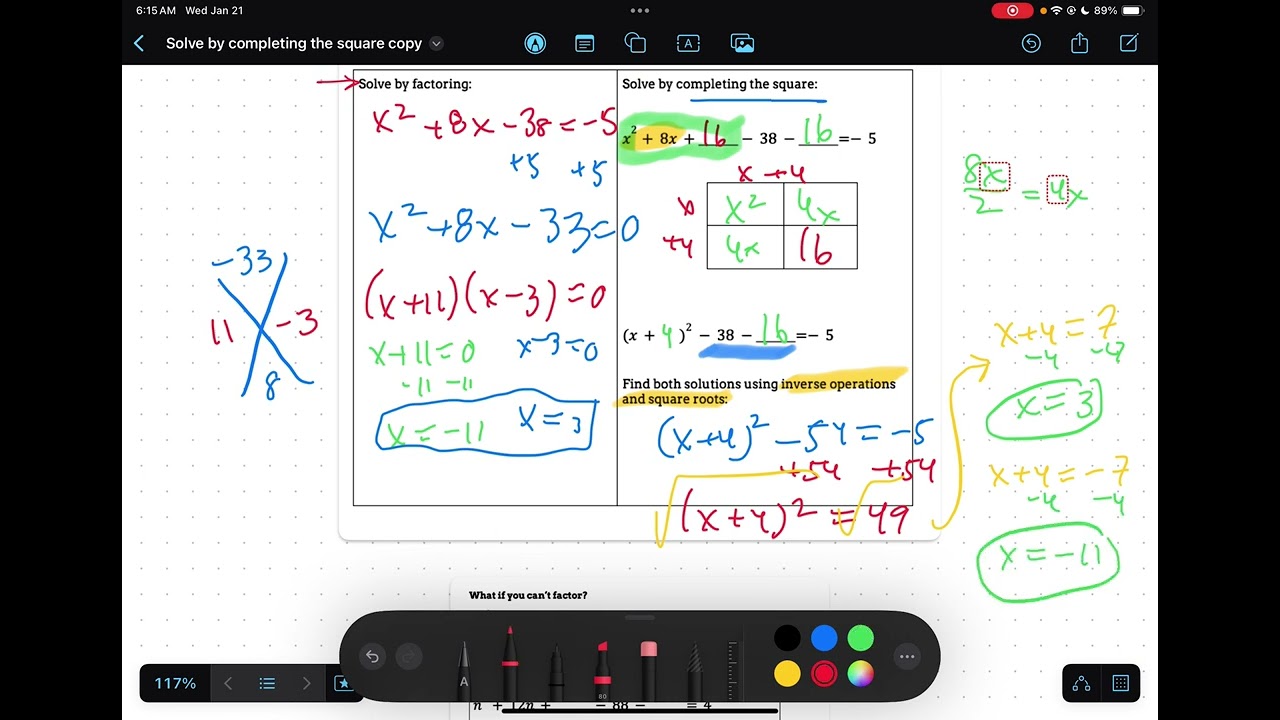Redo the last undone stroke
Image resolution: width=1280 pixels, height=720 pixels.
(408, 656)
